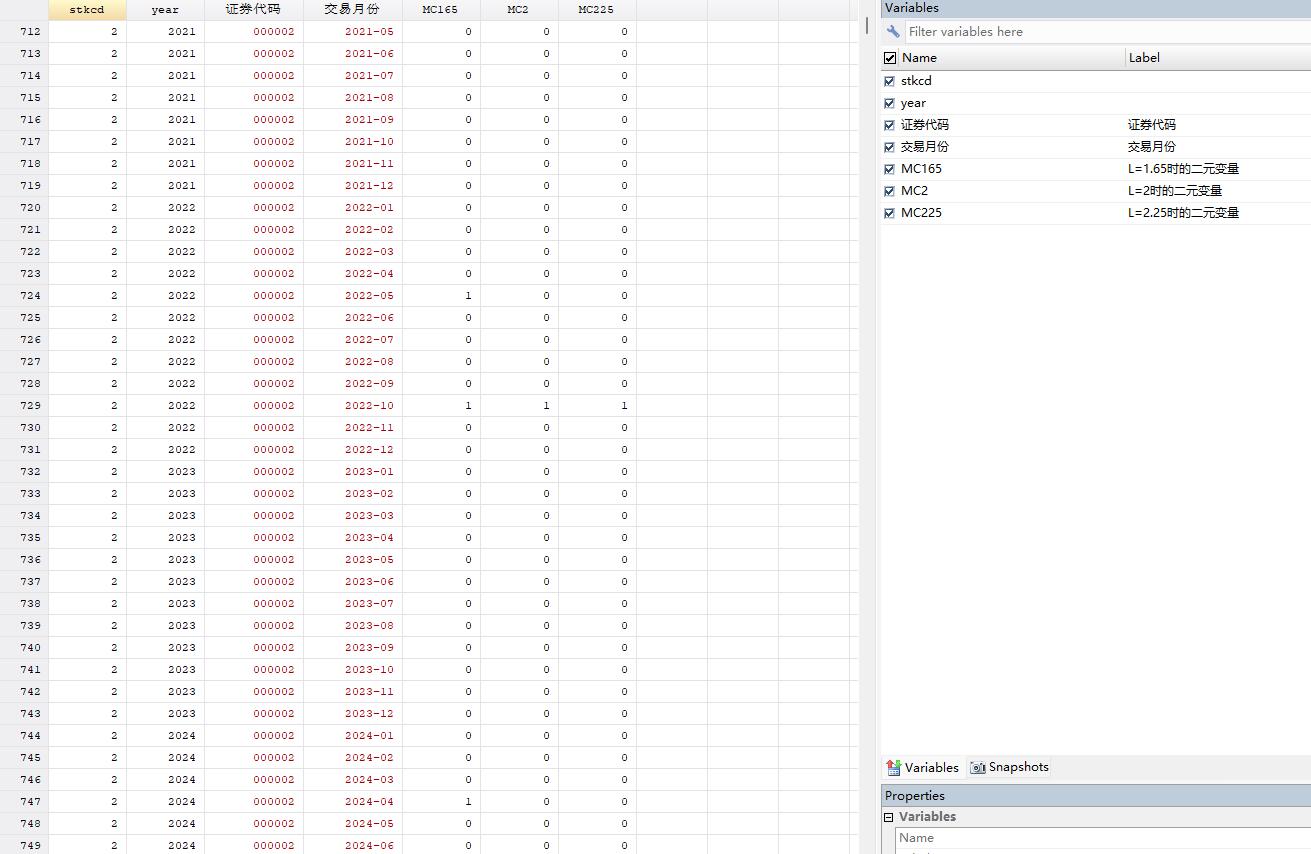The height and width of the screenshot is (854, 1311).
Task: Click the Name field in Properties panel
Action: click(x=1103, y=838)
